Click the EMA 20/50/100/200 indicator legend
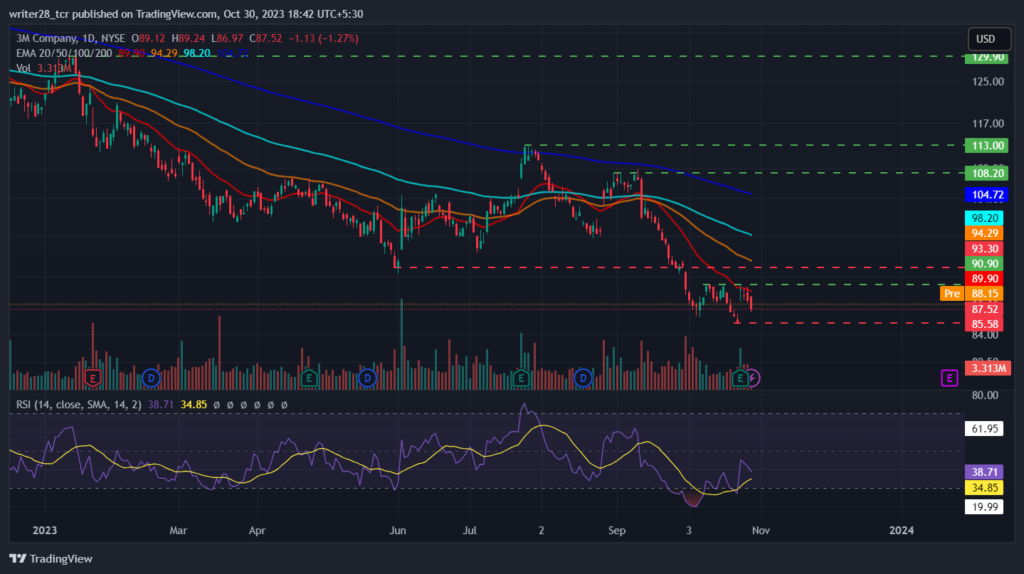 (64, 53)
